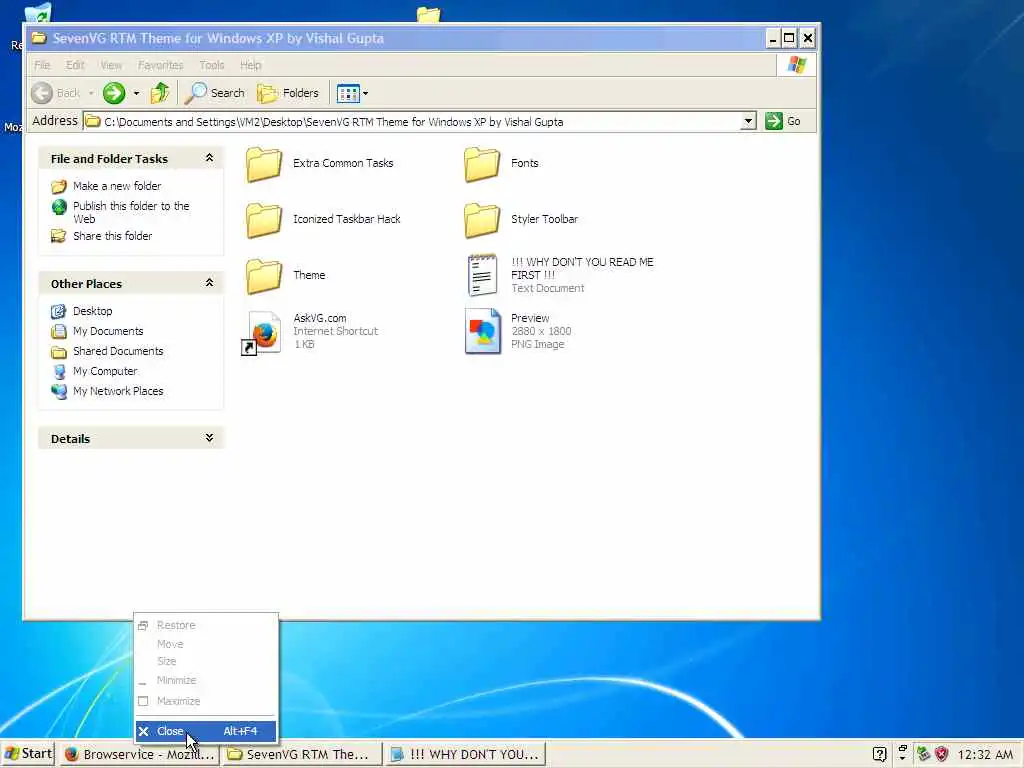Viewport: 1024px width, 768px height.
Task: Click the folder icon in title bar
Action: click(39, 38)
